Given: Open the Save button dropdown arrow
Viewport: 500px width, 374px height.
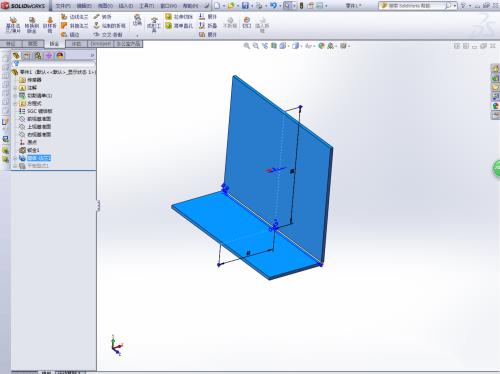Looking at the screenshot, I should [252, 6].
